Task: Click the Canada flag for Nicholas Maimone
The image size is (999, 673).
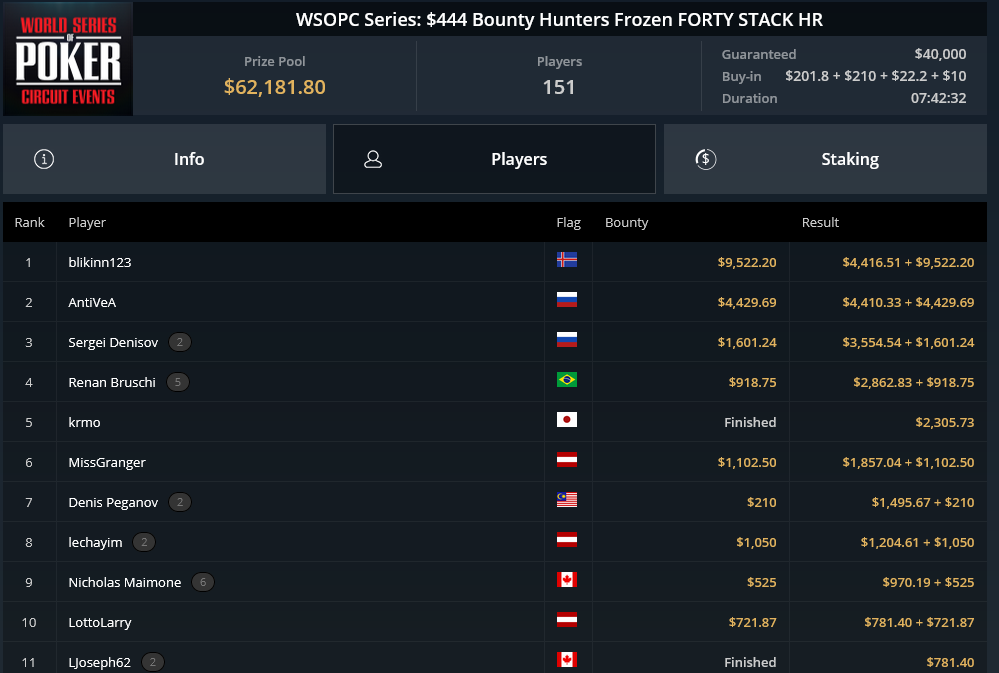Action: click(x=567, y=580)
